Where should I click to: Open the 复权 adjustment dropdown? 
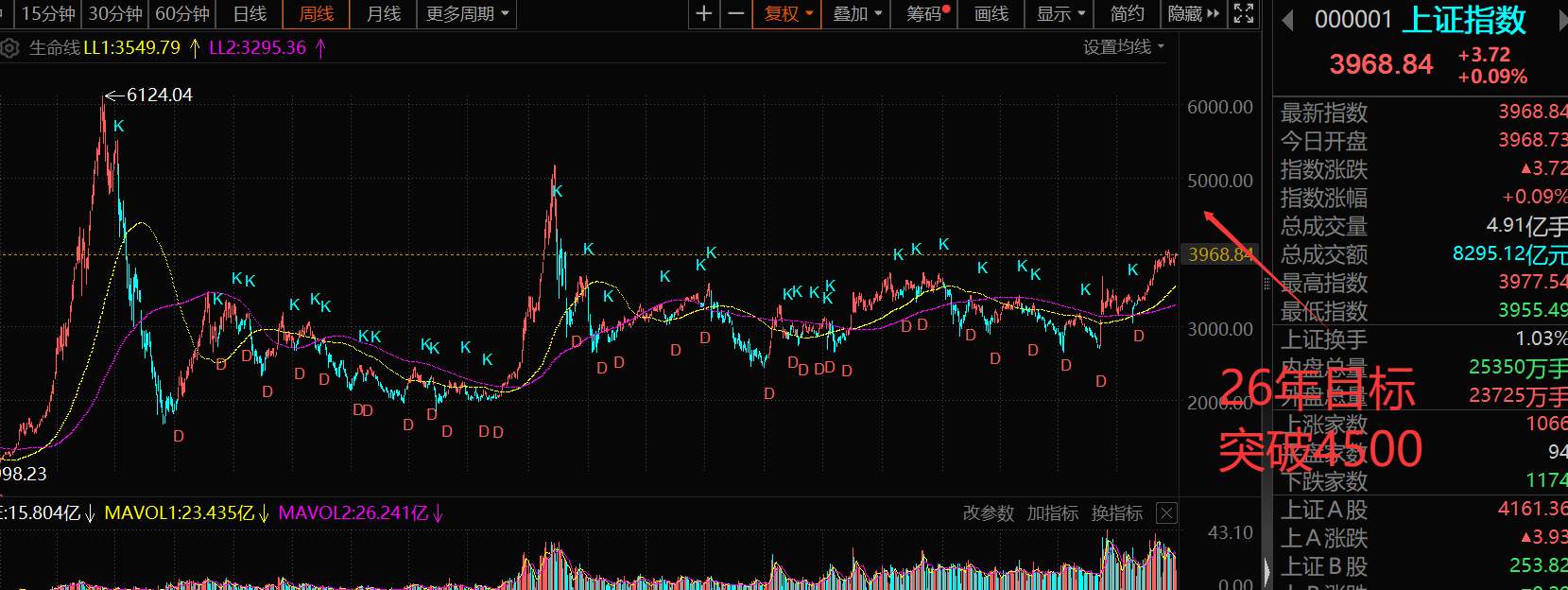[787, 13]
